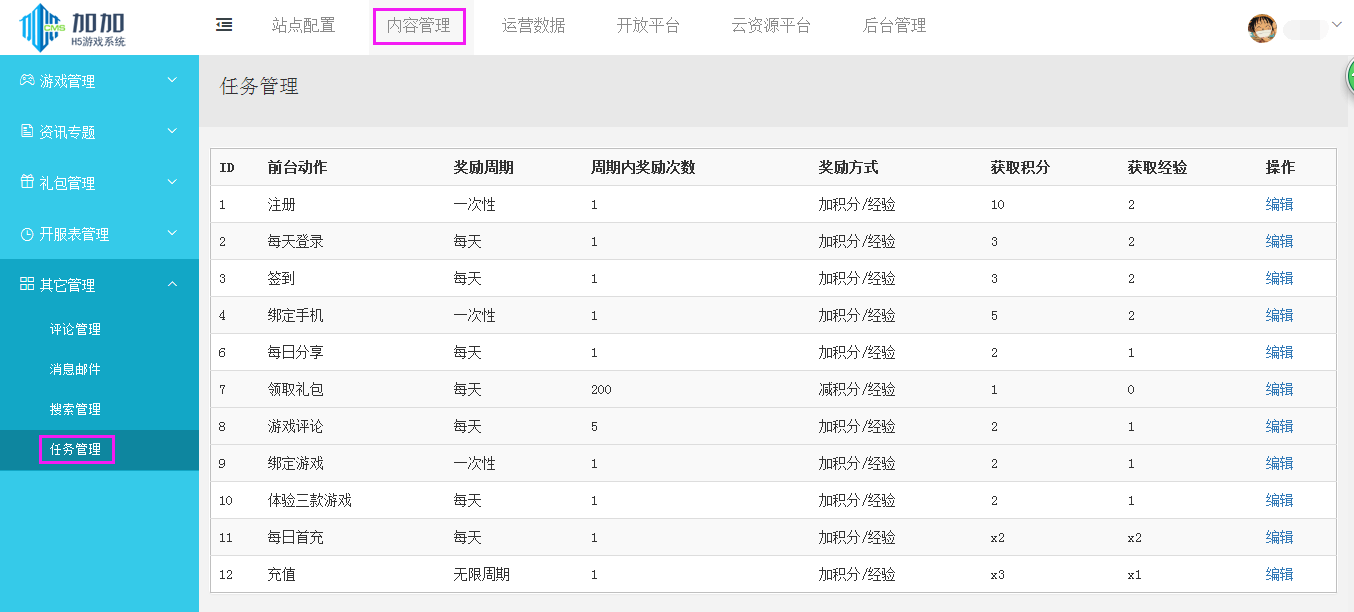The image size is (1354, 612).
Task: Collapse the 其它管理 section chevron
Action: click(172, 285)
